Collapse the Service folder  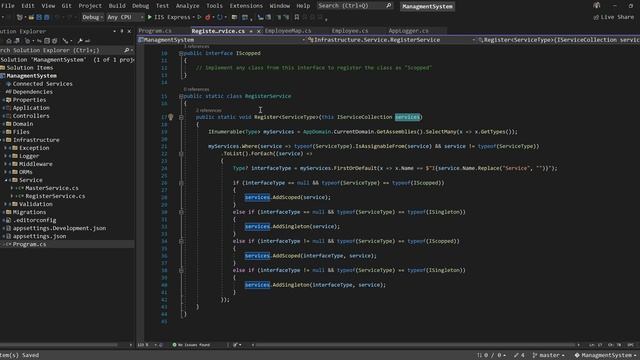[x=6, y=180]
